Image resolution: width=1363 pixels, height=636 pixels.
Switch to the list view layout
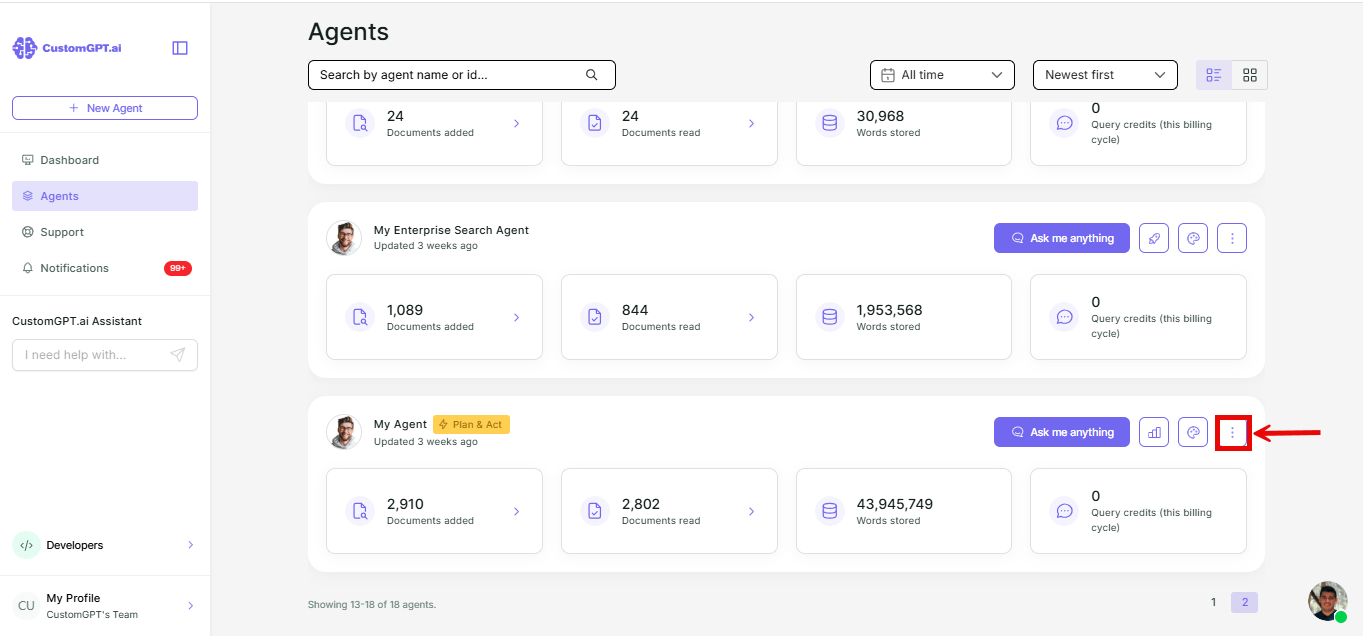point(1214,75)
